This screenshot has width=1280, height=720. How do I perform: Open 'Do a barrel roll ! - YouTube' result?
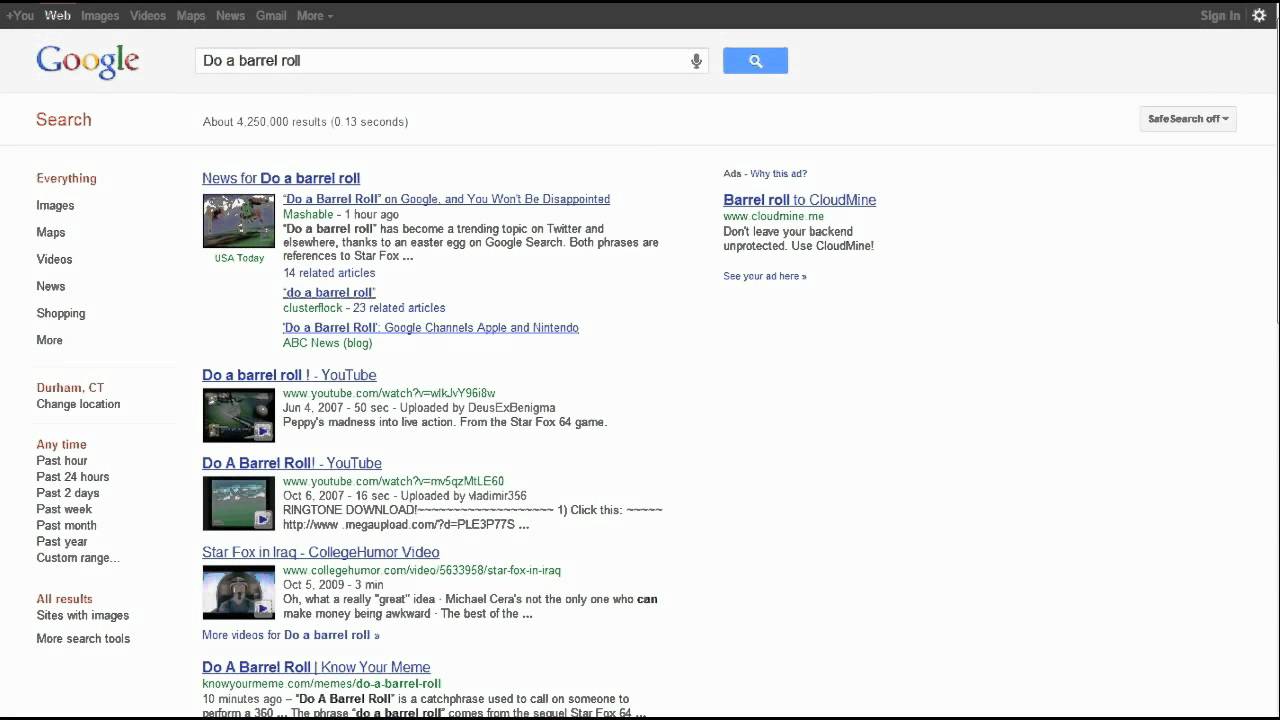(x=289, y=375)
